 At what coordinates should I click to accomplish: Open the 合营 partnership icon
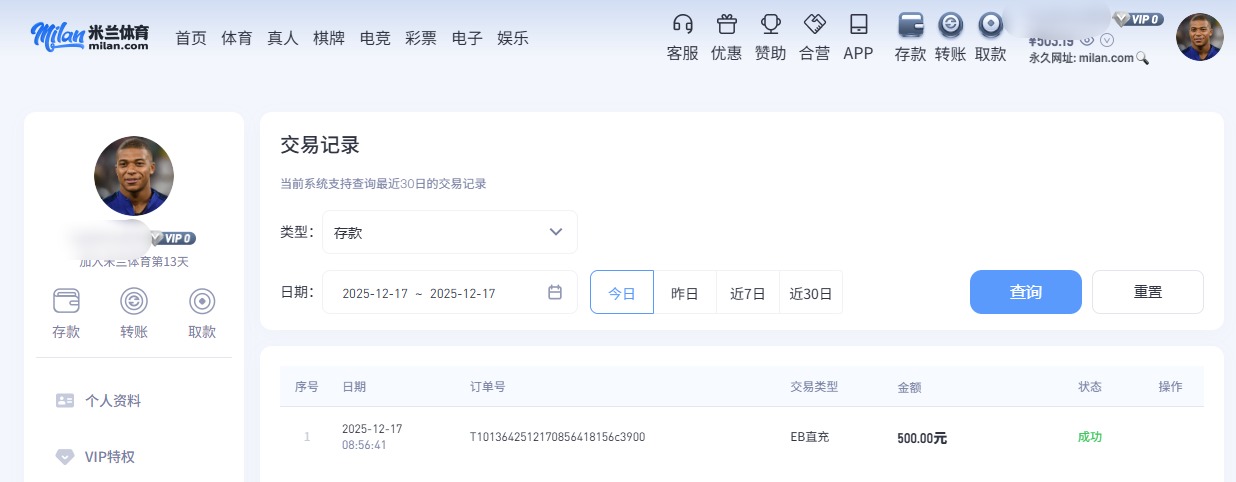click(x=814, y=24)
